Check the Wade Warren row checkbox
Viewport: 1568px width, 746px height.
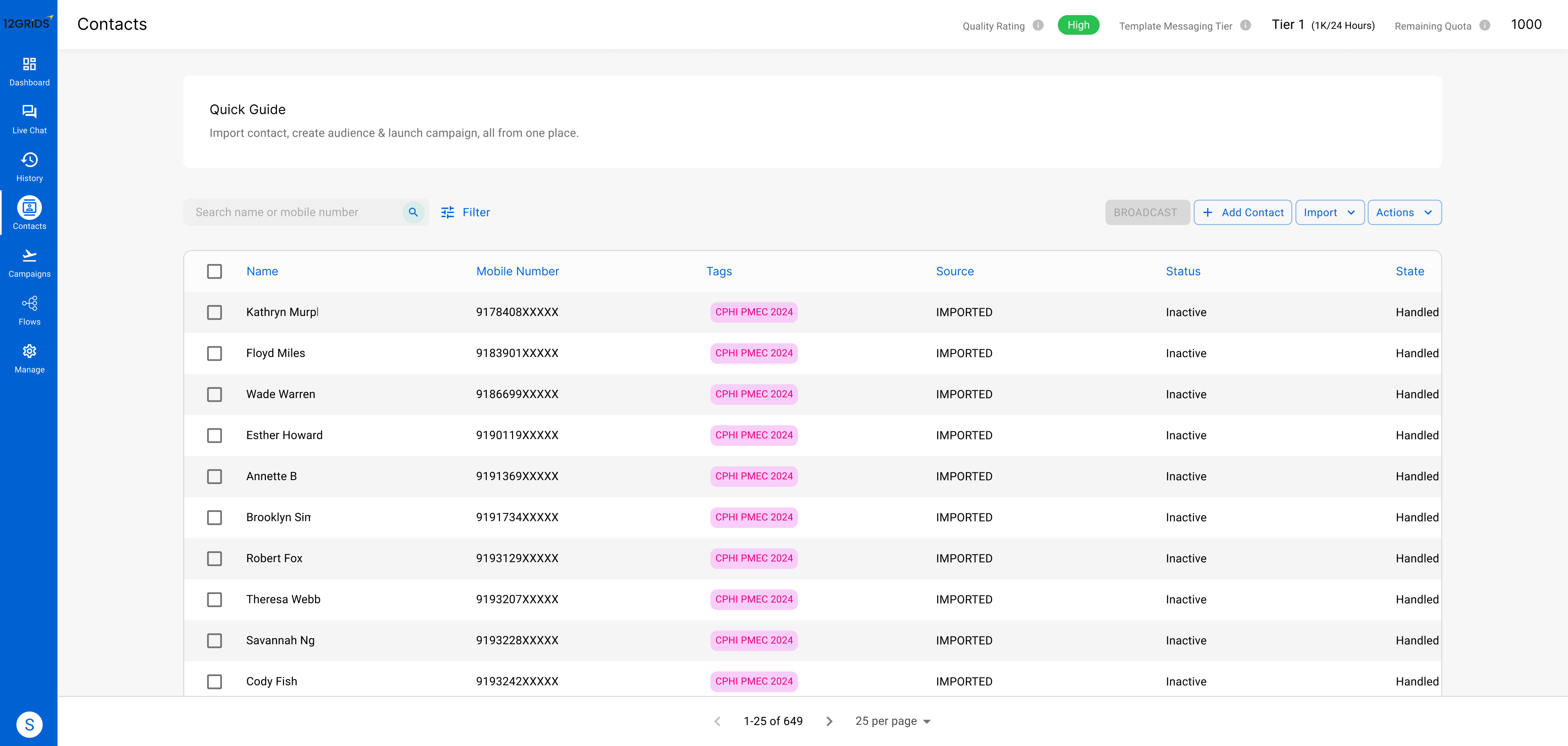pyautogui.click(x=214, y=394)
